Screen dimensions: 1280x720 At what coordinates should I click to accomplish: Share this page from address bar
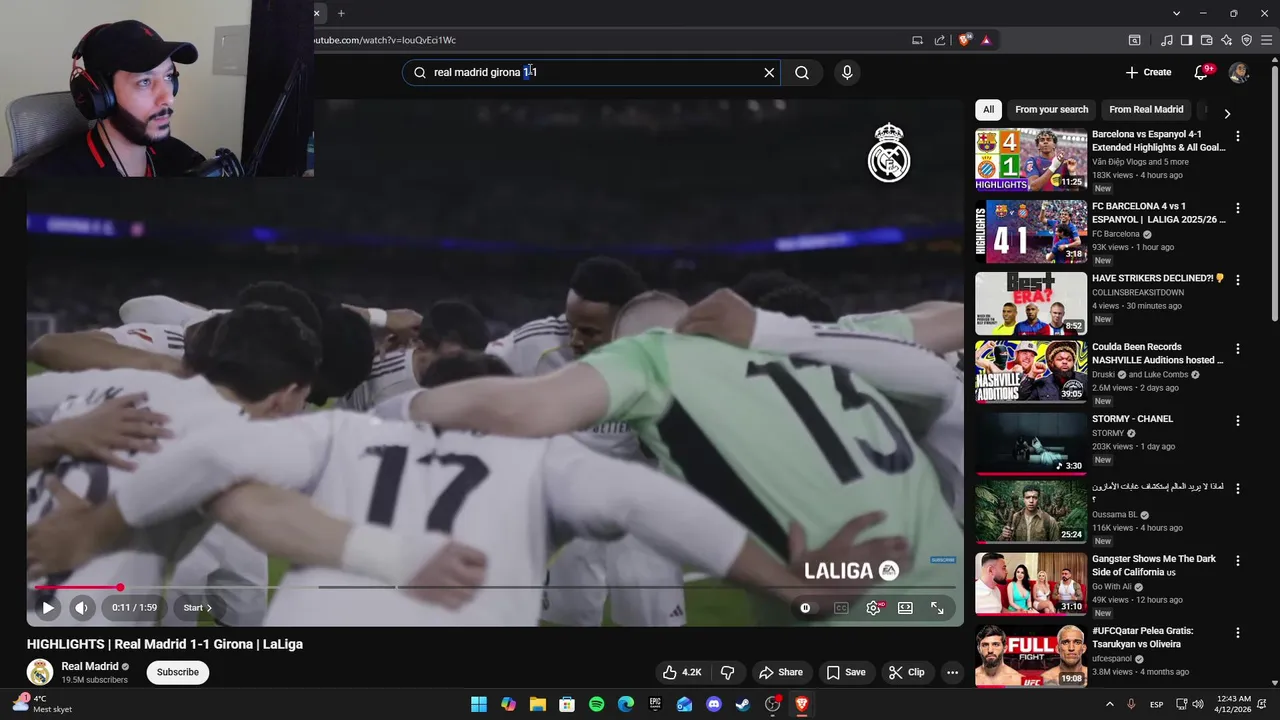click(x=940, y=40)
